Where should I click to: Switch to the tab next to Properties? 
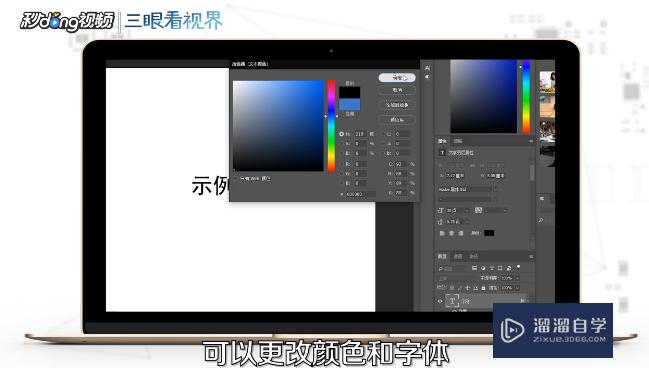pyautogui.click(x=458, y=141)
